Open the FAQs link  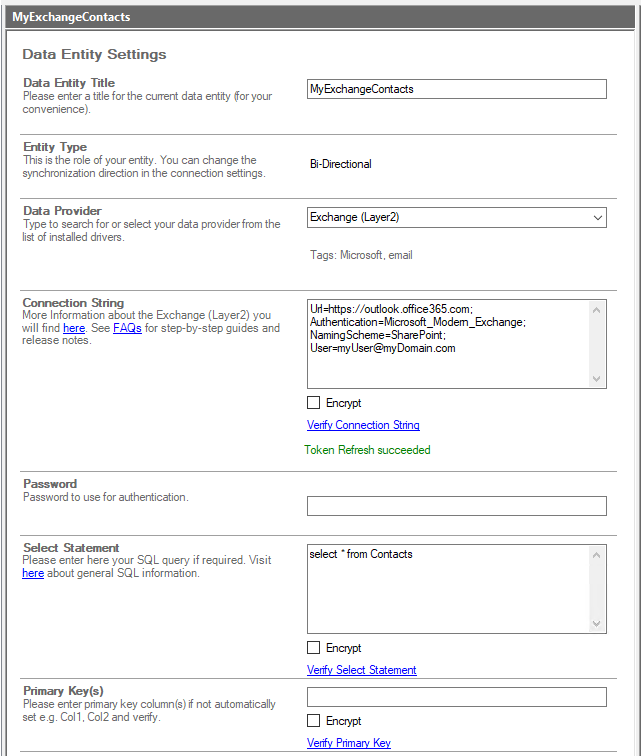[x=127, y=328]
